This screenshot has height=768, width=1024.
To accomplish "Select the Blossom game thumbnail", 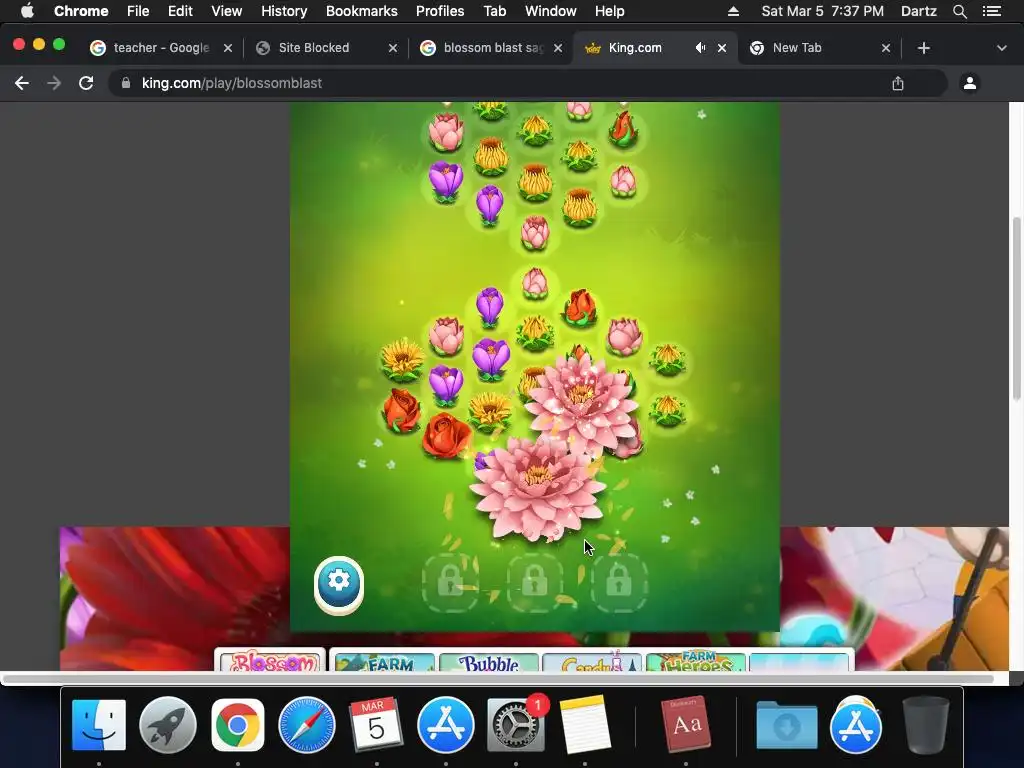I will [x=270, y=660].
